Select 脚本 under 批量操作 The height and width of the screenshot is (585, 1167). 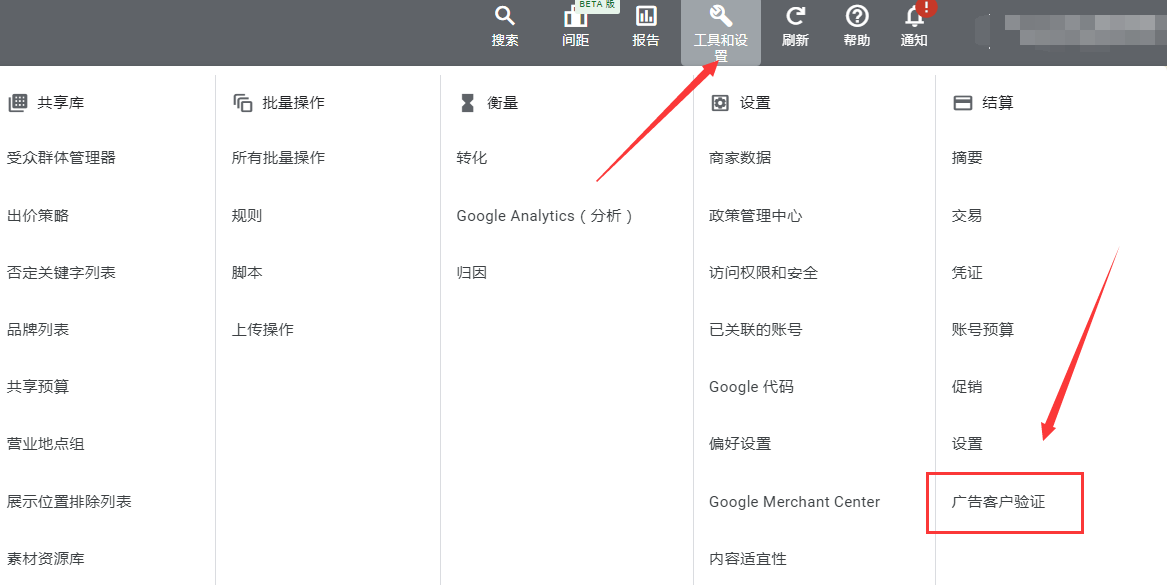[246, 271]
